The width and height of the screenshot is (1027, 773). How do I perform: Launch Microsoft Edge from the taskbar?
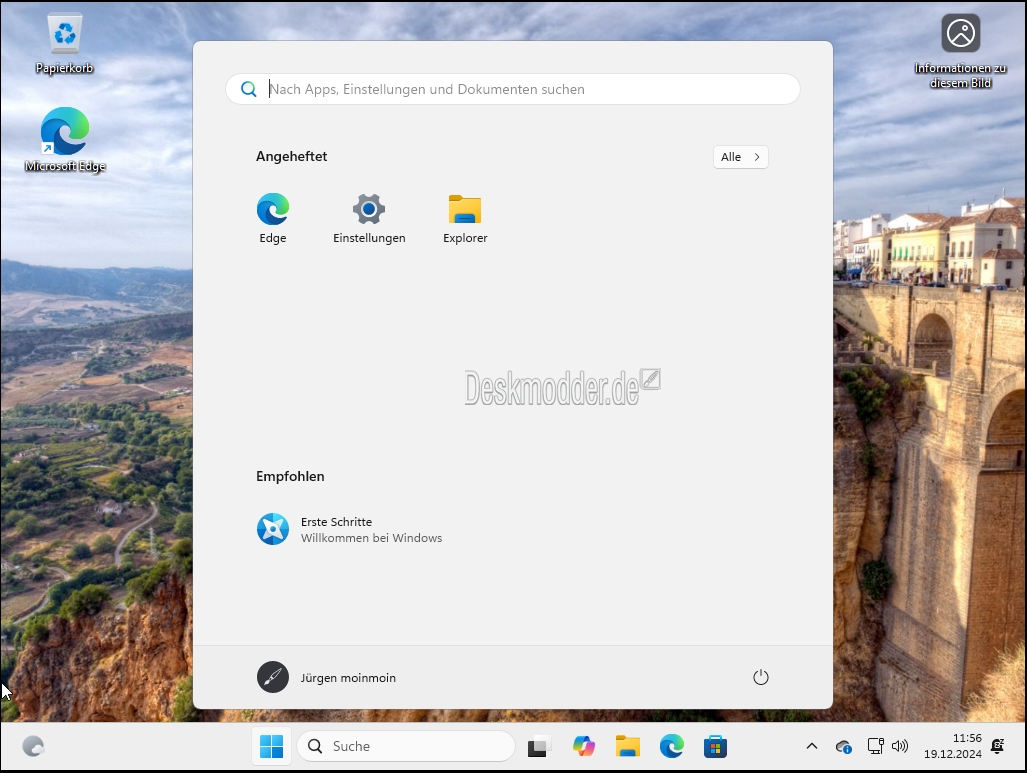coord(671,746)
